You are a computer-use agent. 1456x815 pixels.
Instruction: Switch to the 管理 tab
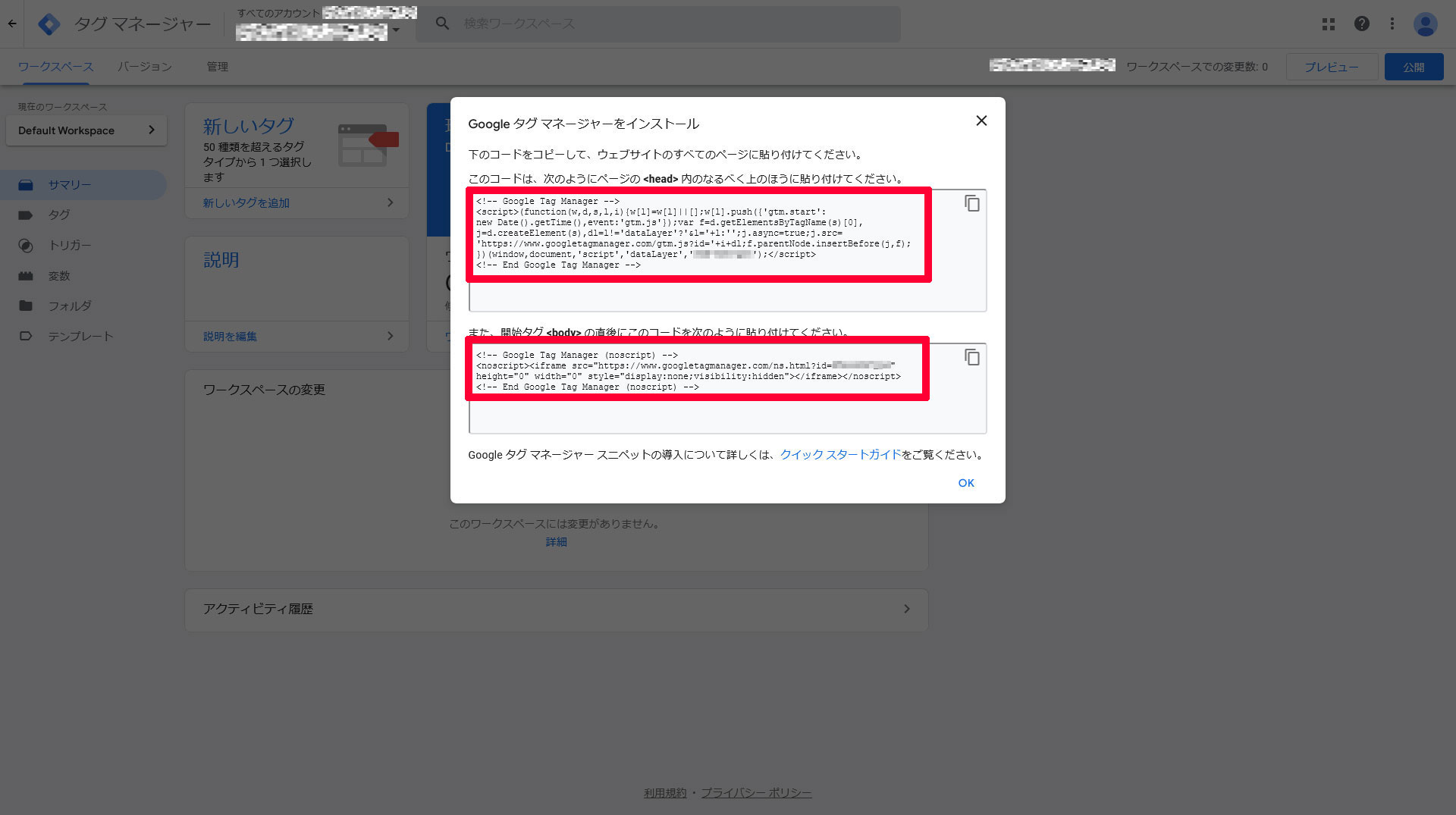tap(218, 67)
